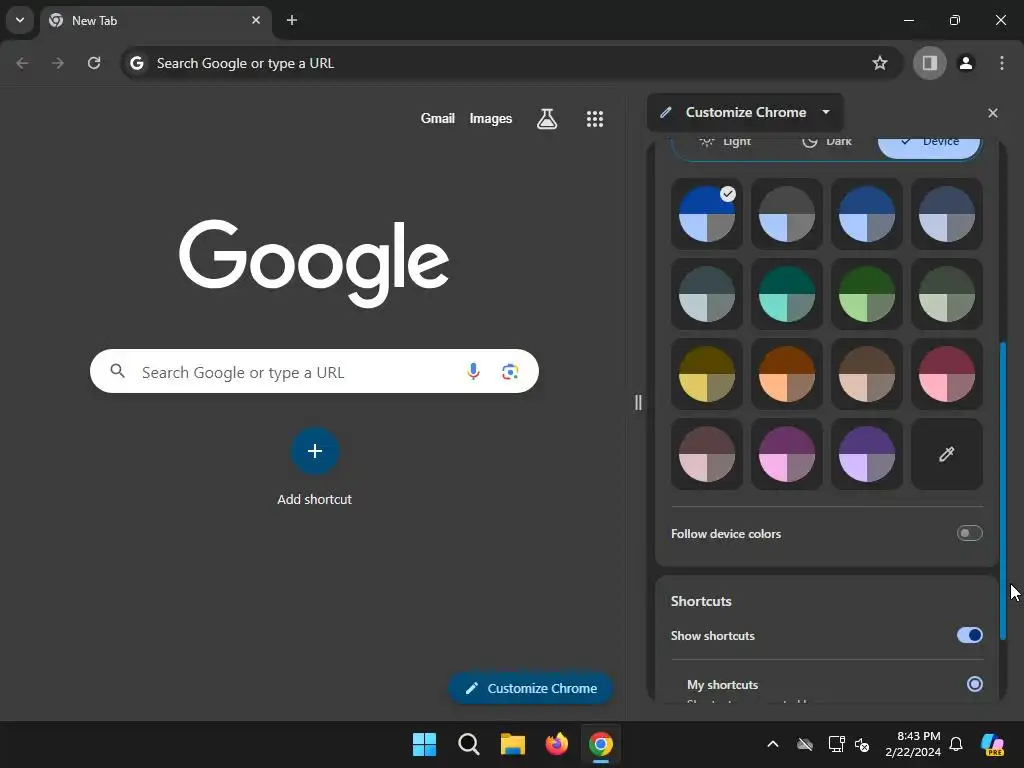Select the My shortcuts radio option
The height and width of the screenshot is (768, 1024).
click(974, 684)
